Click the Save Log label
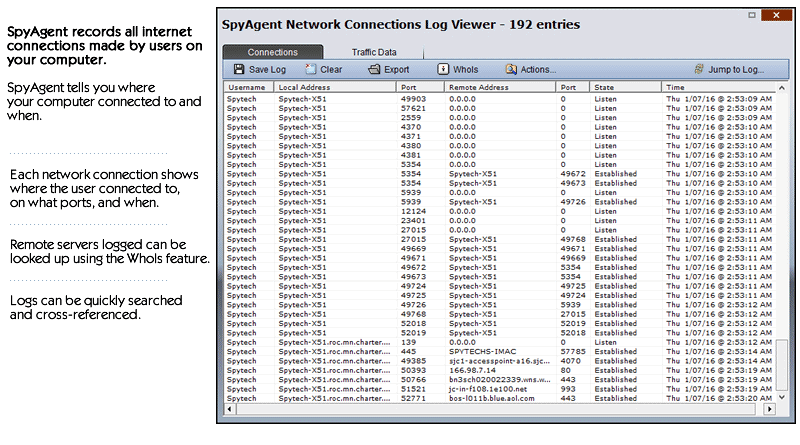The image size is (800, 445). 267,69
